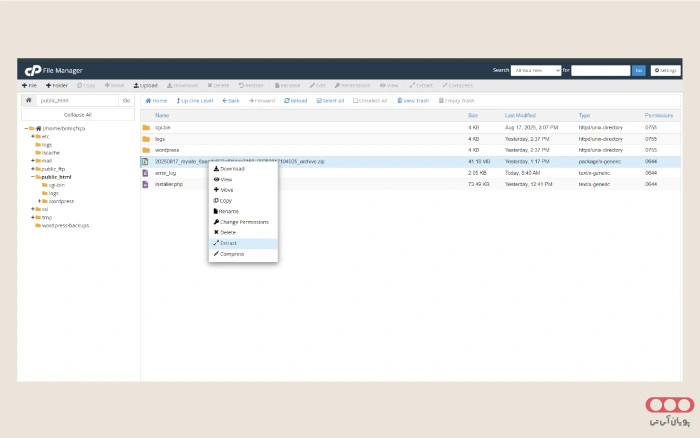Screen dimensions: 700x438
Task: Click the Rename toolbar button
Action: (x=288, y=85)
